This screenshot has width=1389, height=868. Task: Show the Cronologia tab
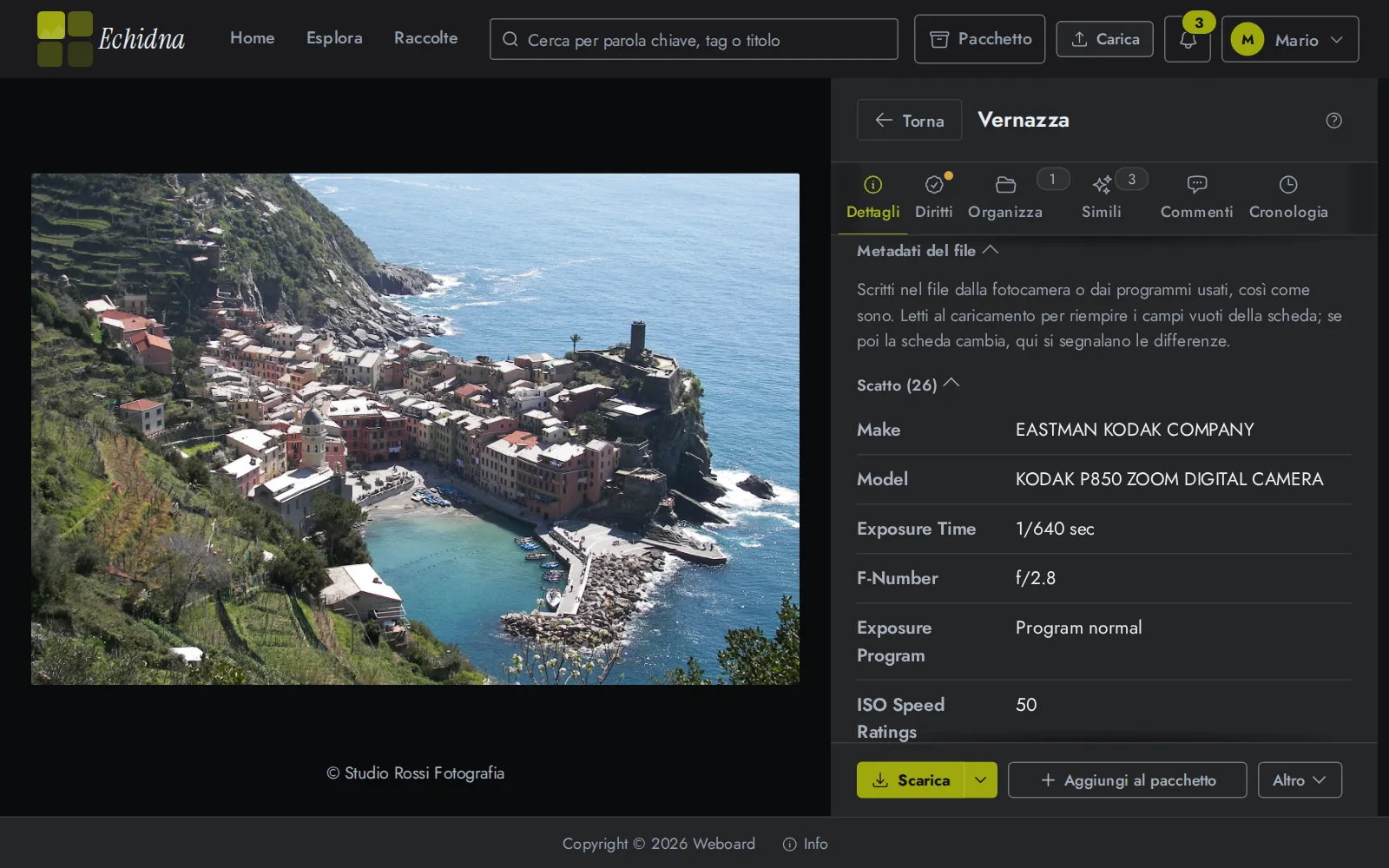(1288, 198)
